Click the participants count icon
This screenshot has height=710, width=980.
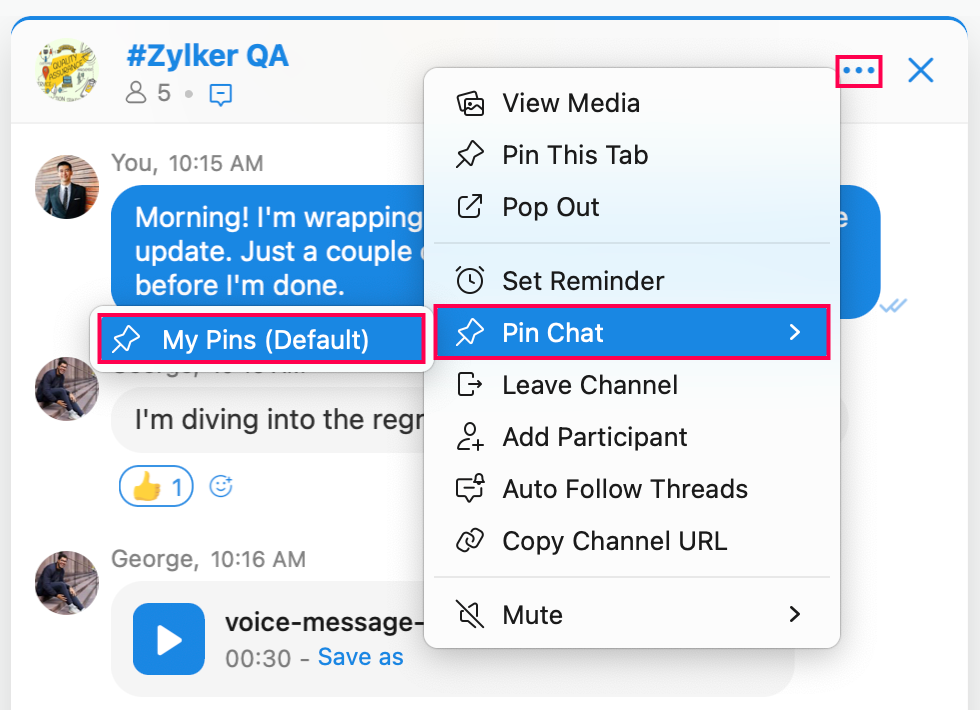136,94
